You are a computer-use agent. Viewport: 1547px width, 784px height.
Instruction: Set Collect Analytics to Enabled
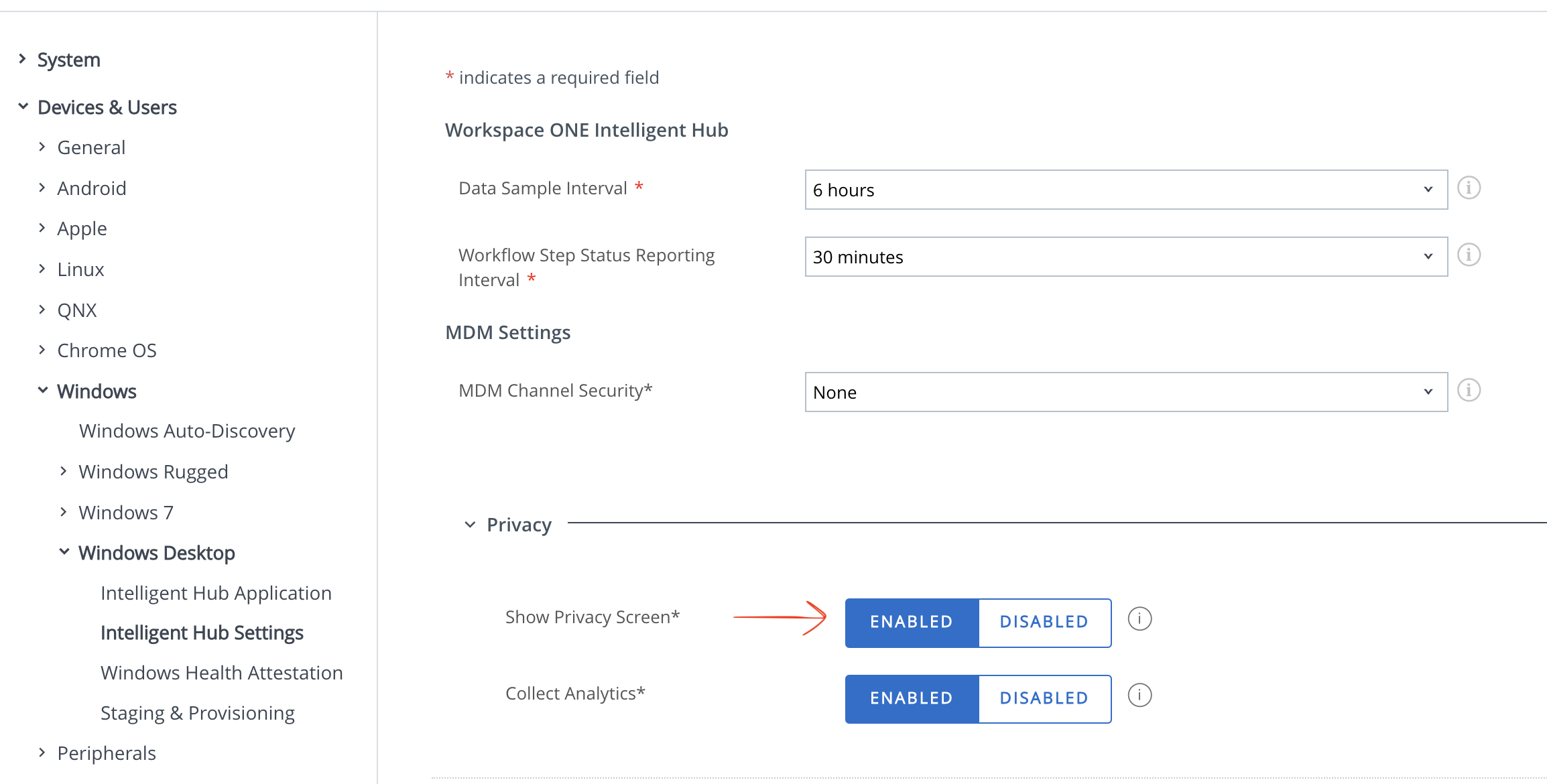pos(912,698)
